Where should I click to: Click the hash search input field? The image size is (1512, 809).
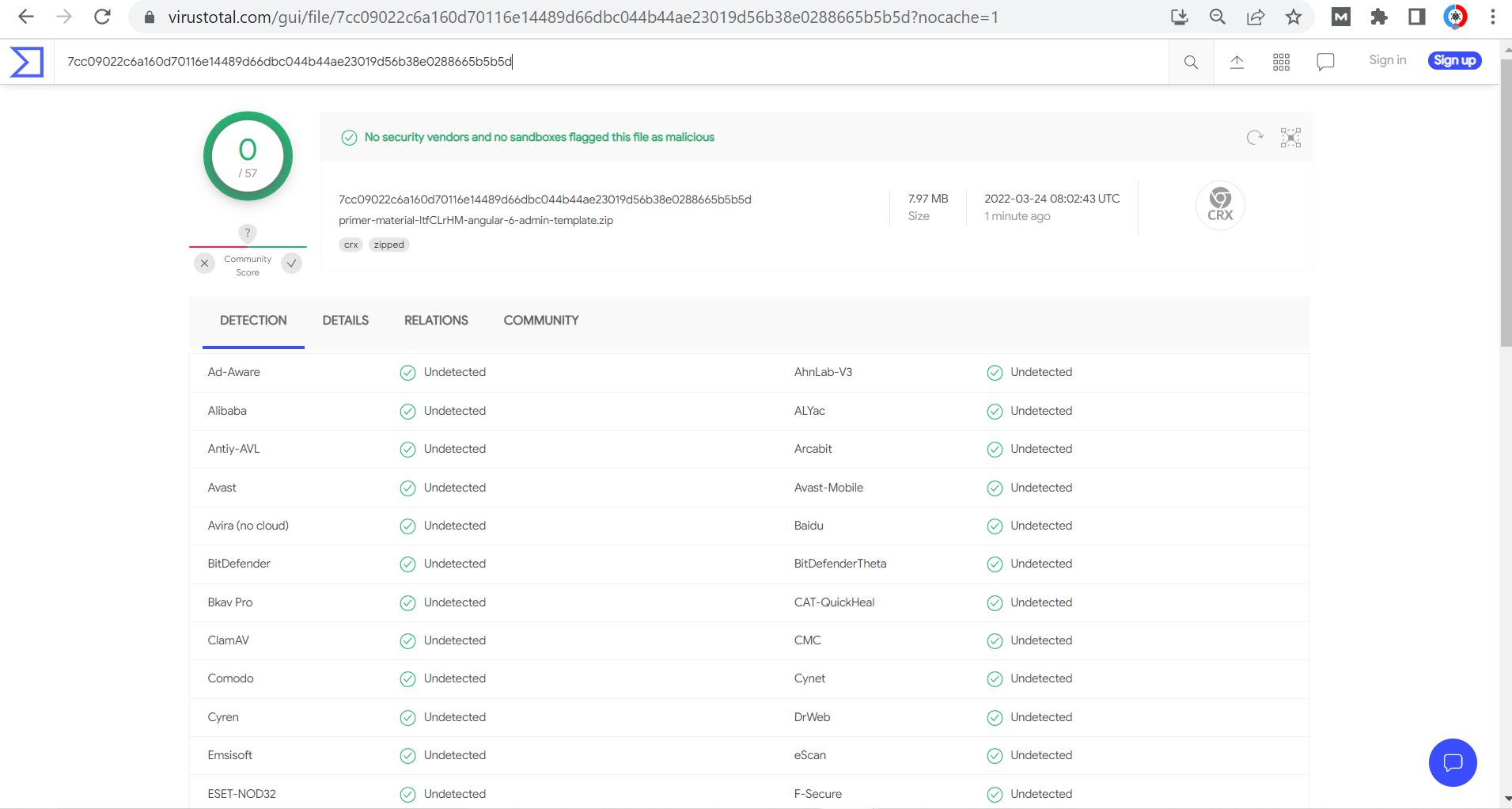pyautogui.click(x=611, y=62)
